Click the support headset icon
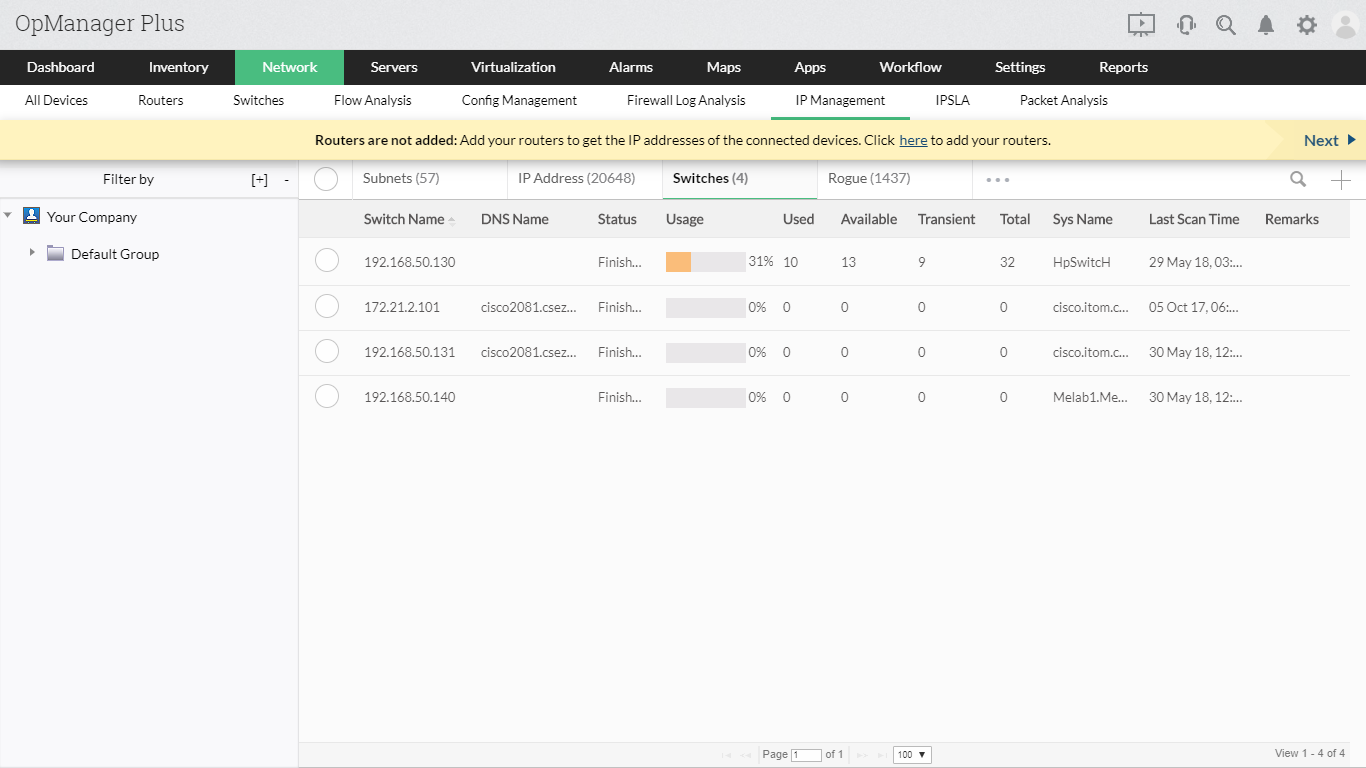The height and width of the screenshot is (768, 1366). (1186, 25)
